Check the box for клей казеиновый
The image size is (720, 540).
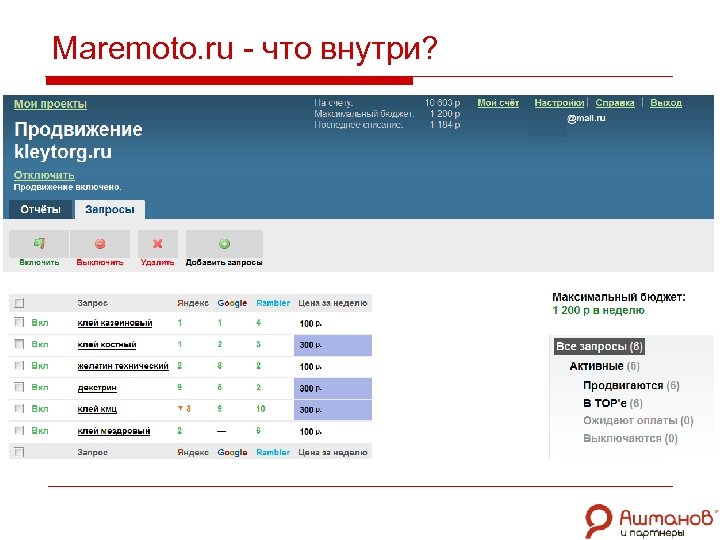point(19,322)
